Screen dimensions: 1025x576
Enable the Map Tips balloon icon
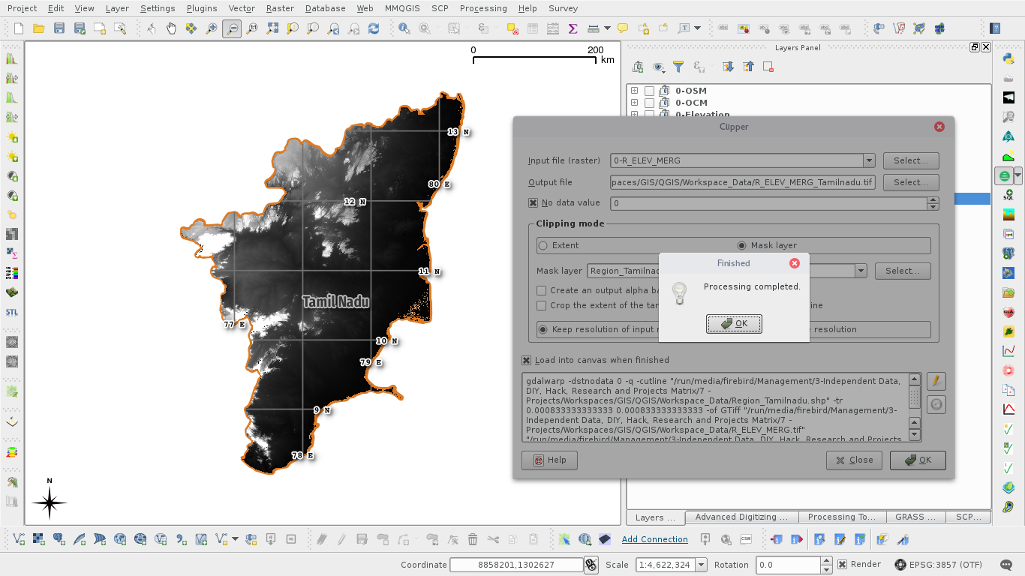pyautogui.click(x=622, y=28)
